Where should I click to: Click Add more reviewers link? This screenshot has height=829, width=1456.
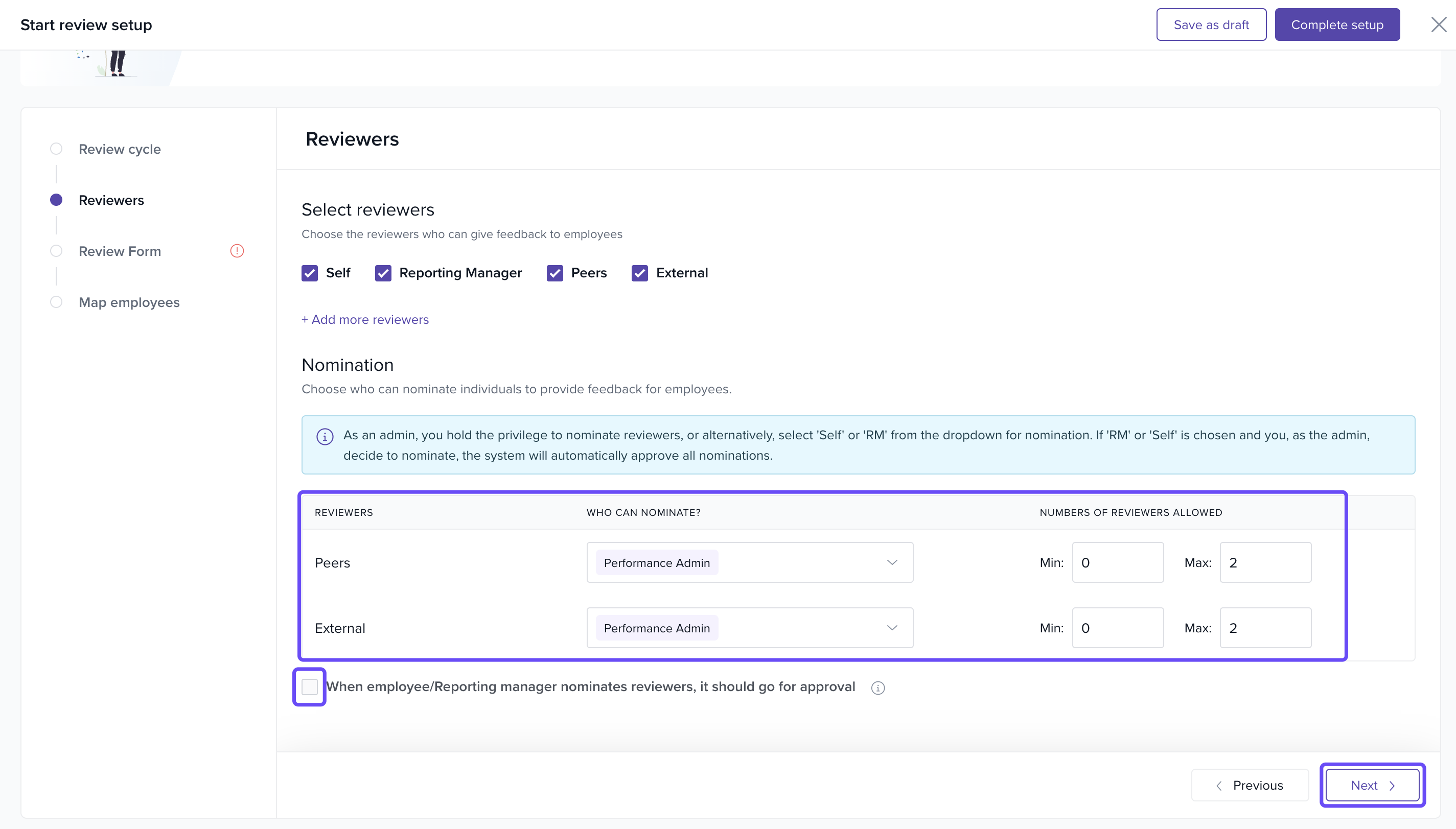coord(365,319)
